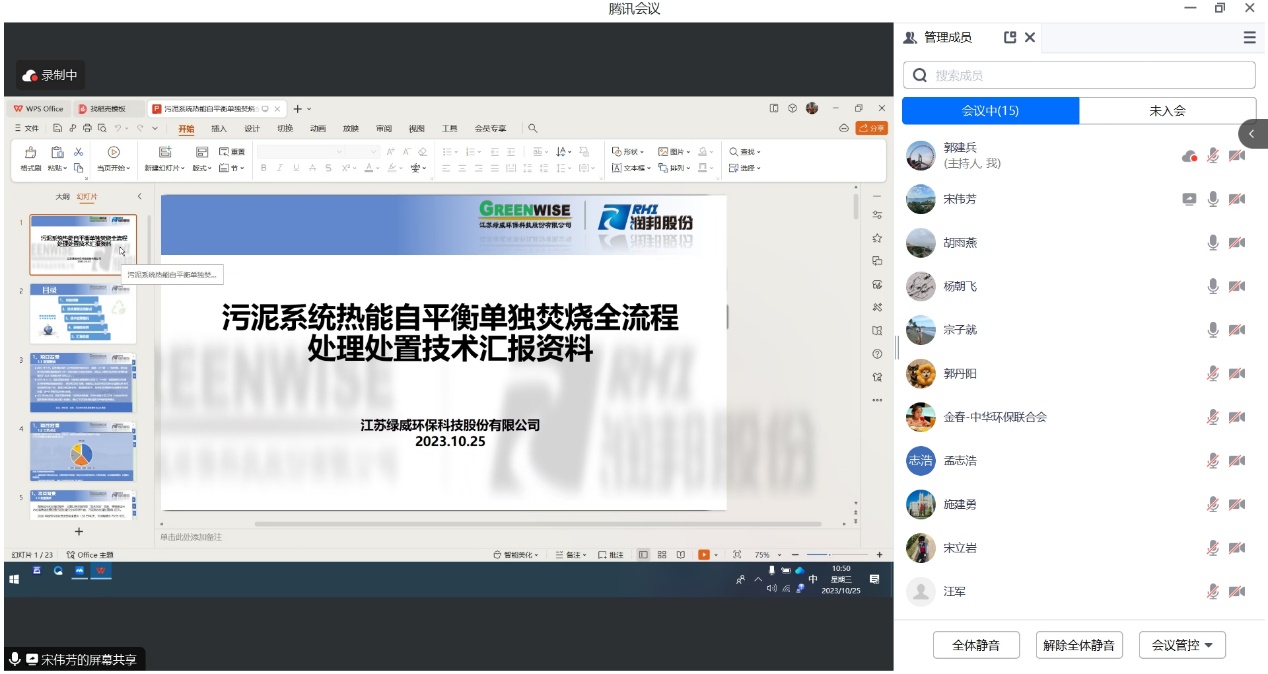This screenshot has width=1268, height=674.
Task: Click 郭丹阳's profile avatar
Action: (920, 374)
